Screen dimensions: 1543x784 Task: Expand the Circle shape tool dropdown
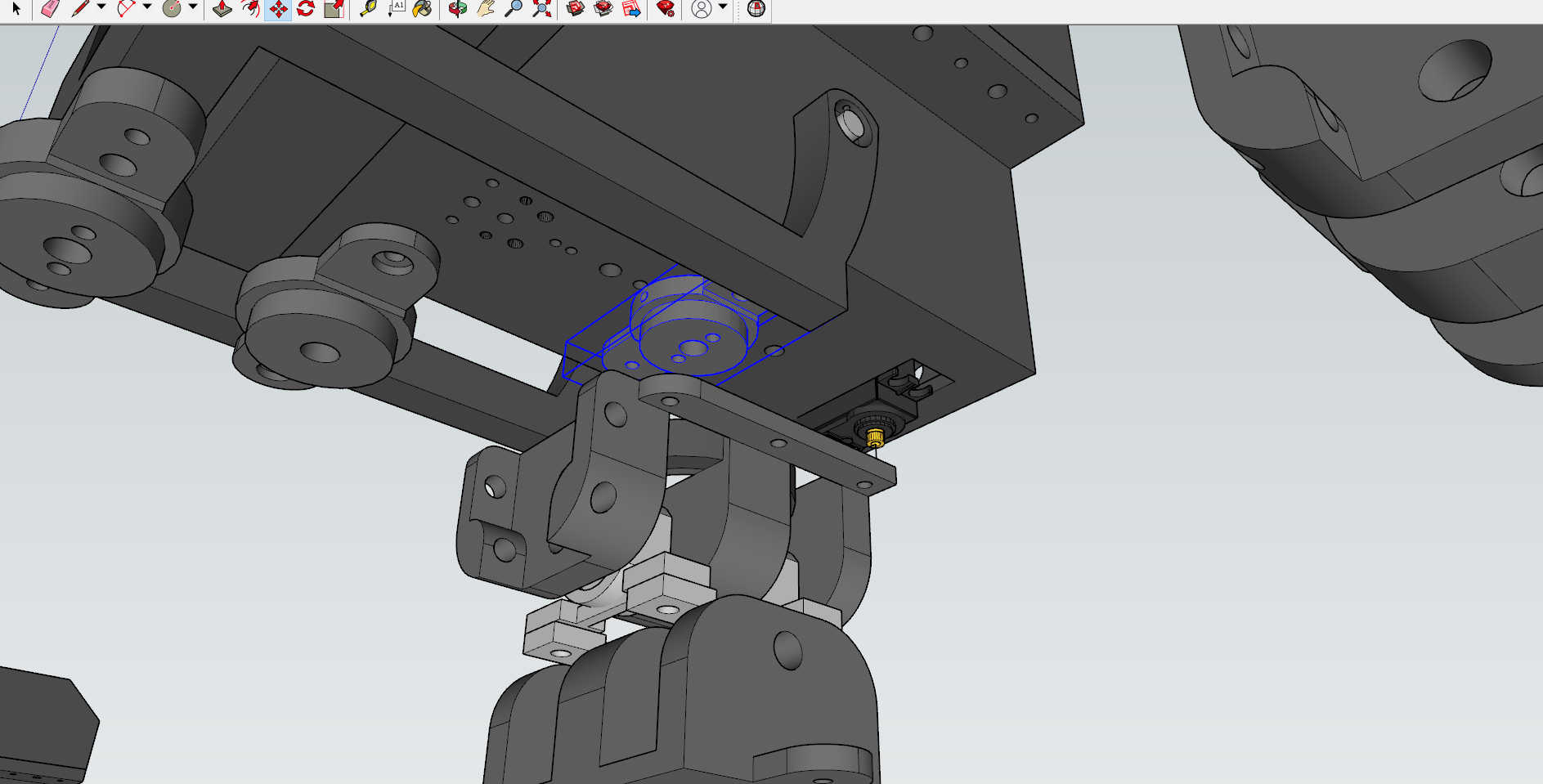(193, 7)
